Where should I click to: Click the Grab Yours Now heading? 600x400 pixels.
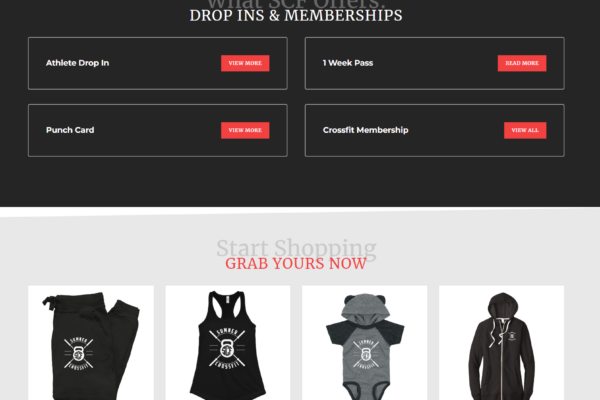(296, 264)
